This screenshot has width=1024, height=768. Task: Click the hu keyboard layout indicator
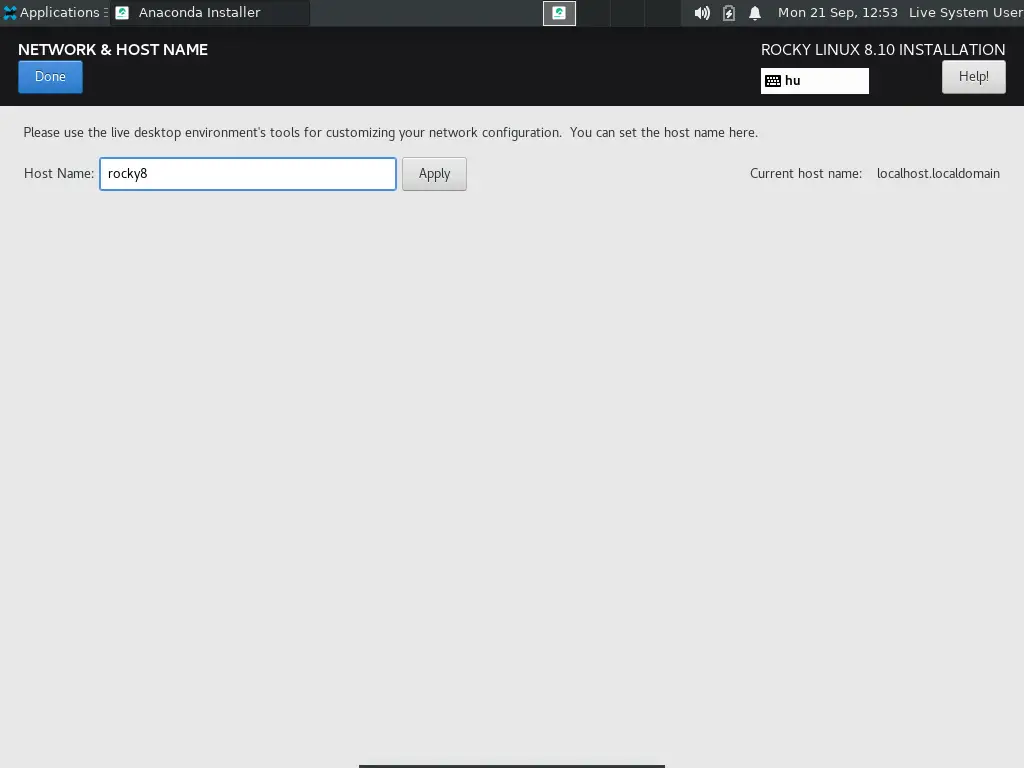point(814,81)
